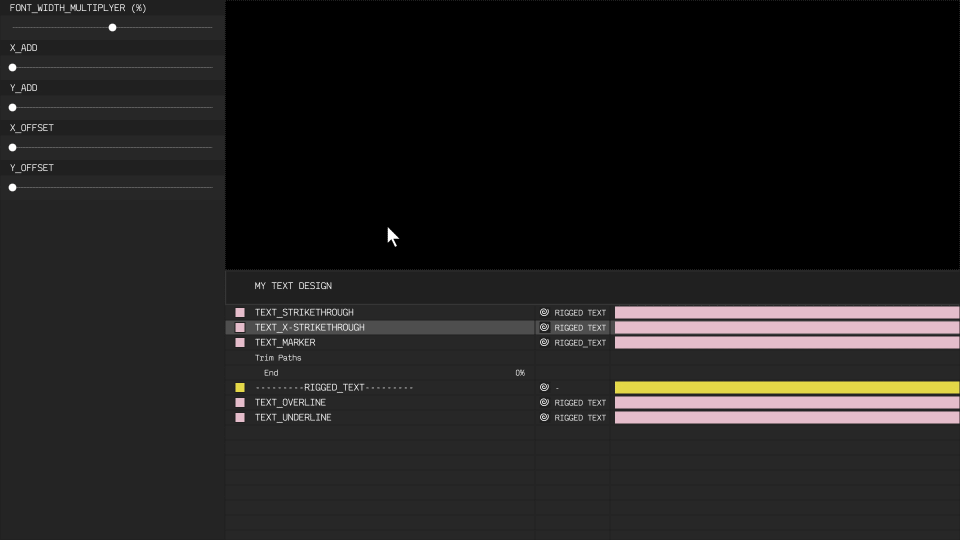Click the X_ADD slider handle
This screenshot has width=960, height=540.
click(x=12, y=67)
